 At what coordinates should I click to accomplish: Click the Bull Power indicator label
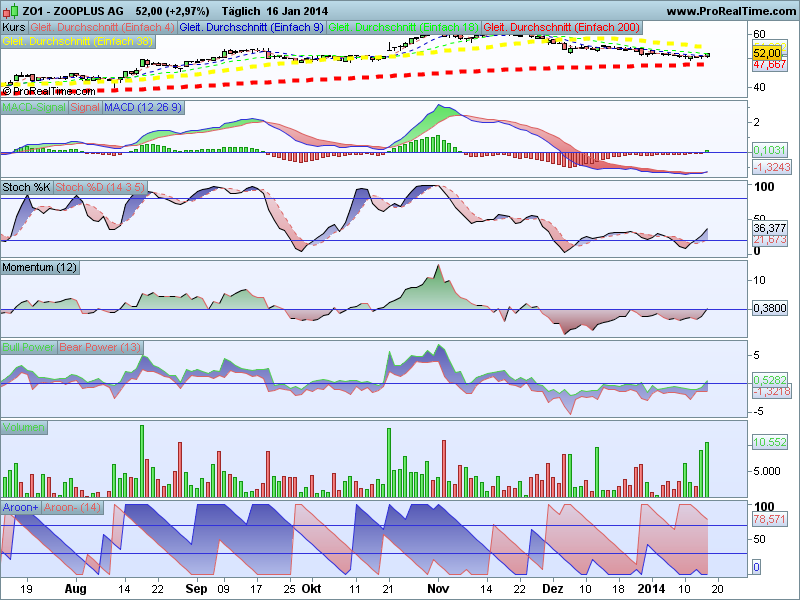(29, 347)
